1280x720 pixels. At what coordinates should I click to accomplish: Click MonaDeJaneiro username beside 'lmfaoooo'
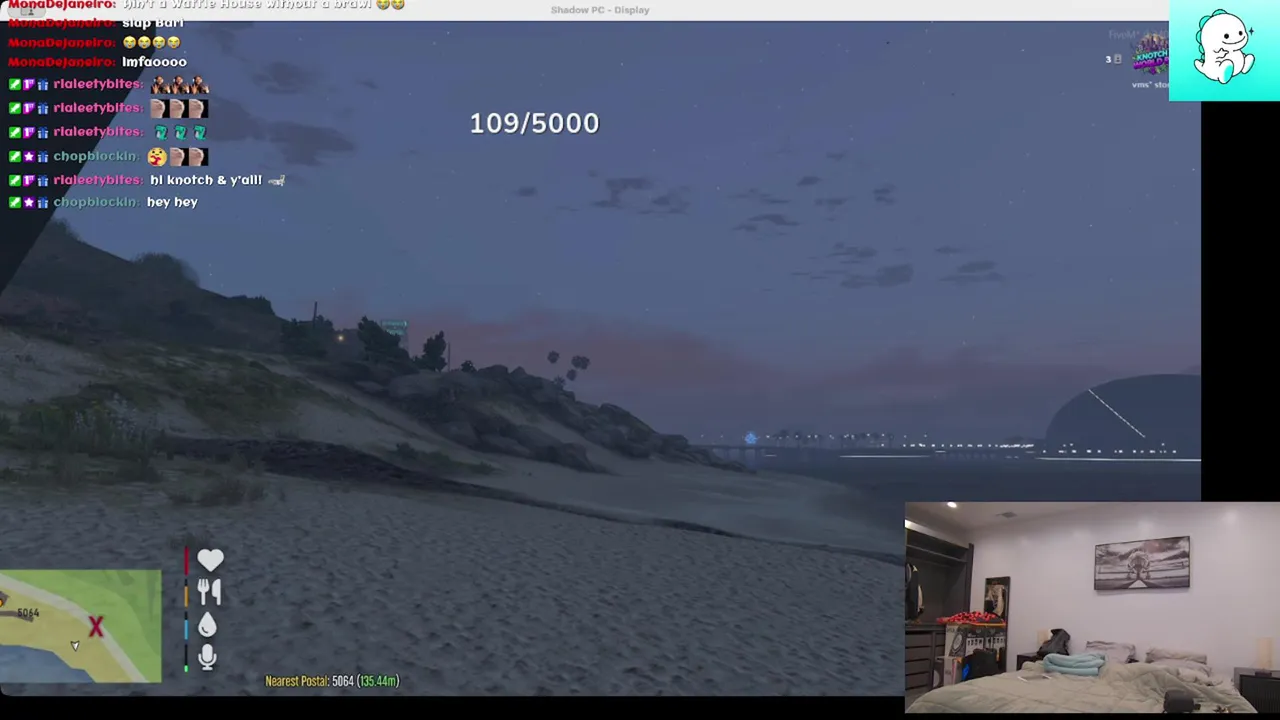62,62
